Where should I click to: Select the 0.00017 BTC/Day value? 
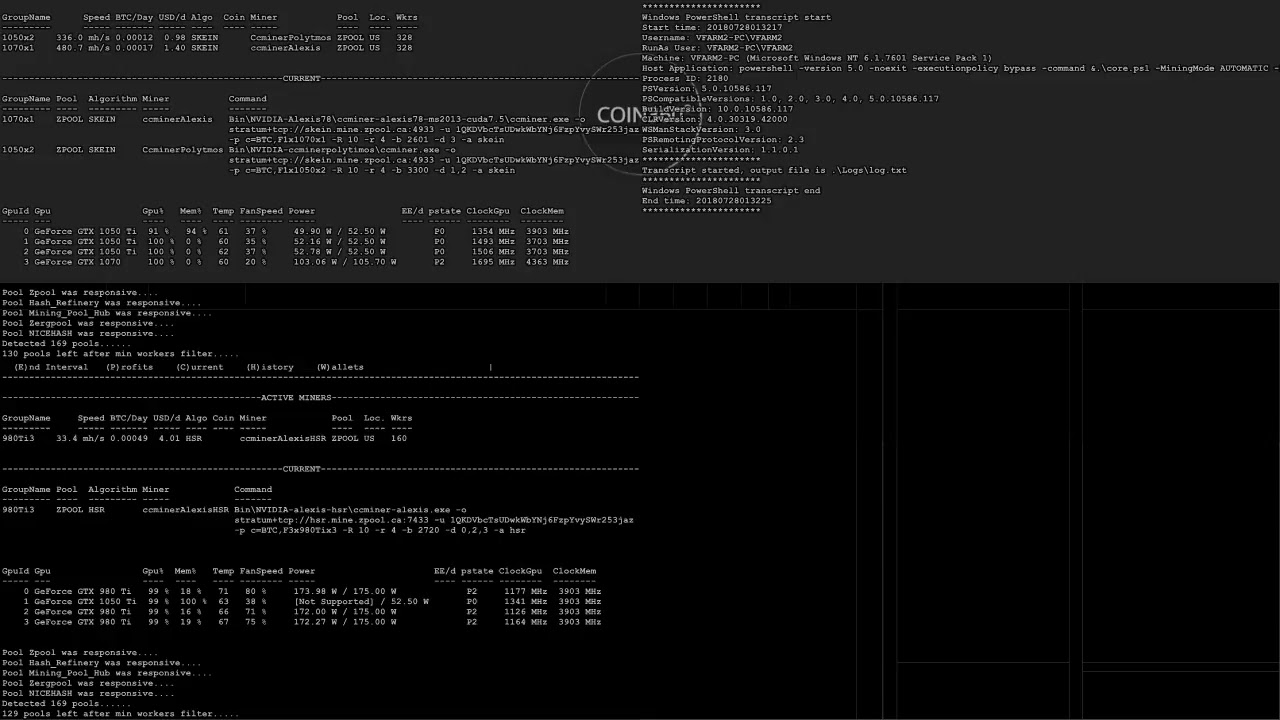point(134,47)
